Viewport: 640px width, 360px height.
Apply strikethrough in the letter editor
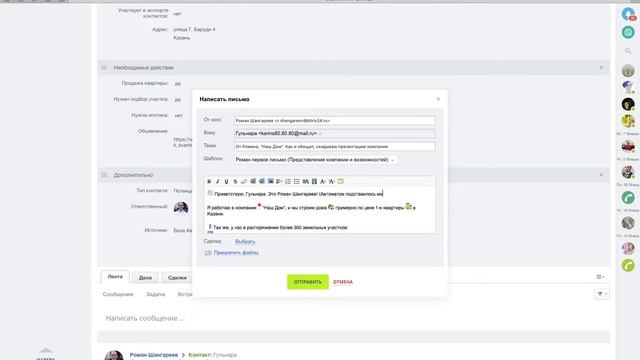point(235,181)
